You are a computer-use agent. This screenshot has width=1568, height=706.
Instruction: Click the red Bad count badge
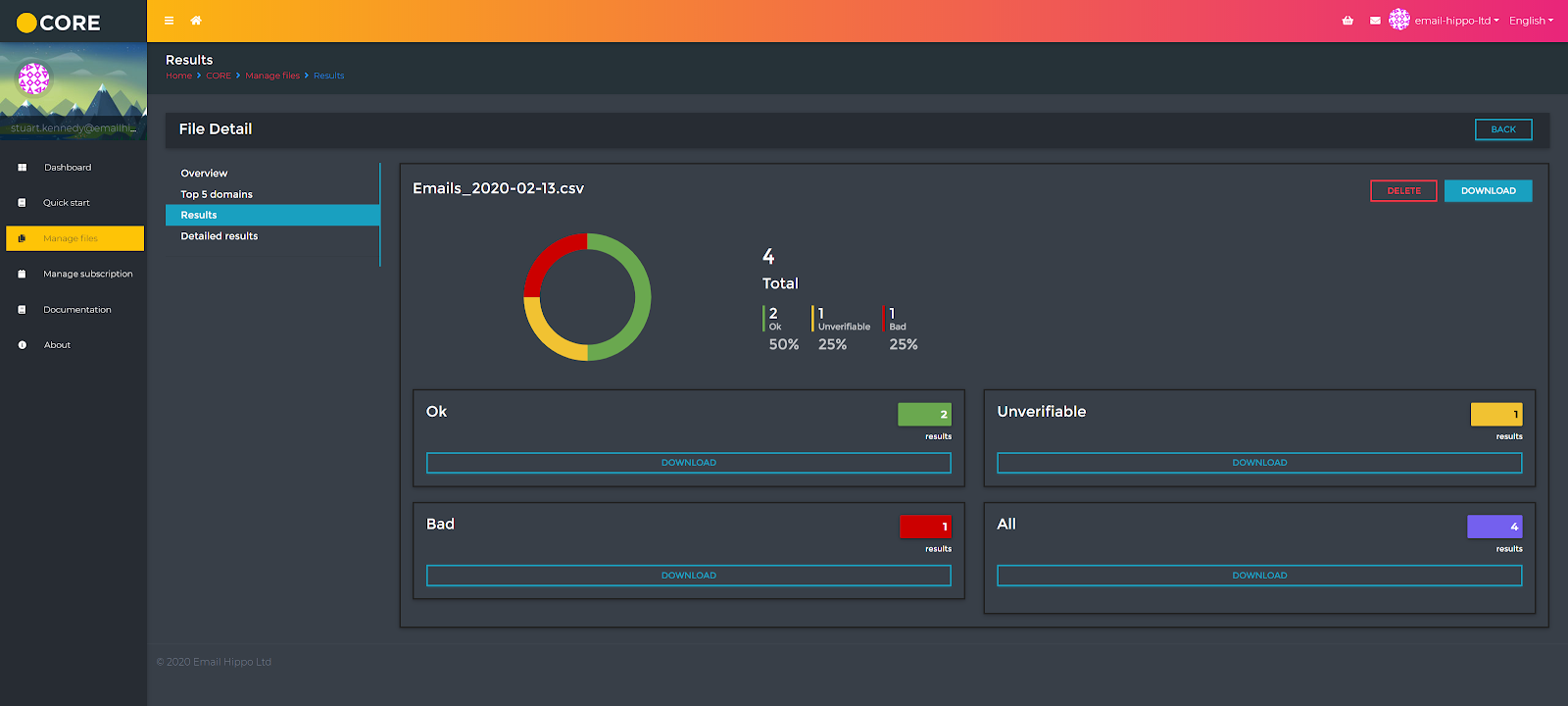(x=925, y=527)
